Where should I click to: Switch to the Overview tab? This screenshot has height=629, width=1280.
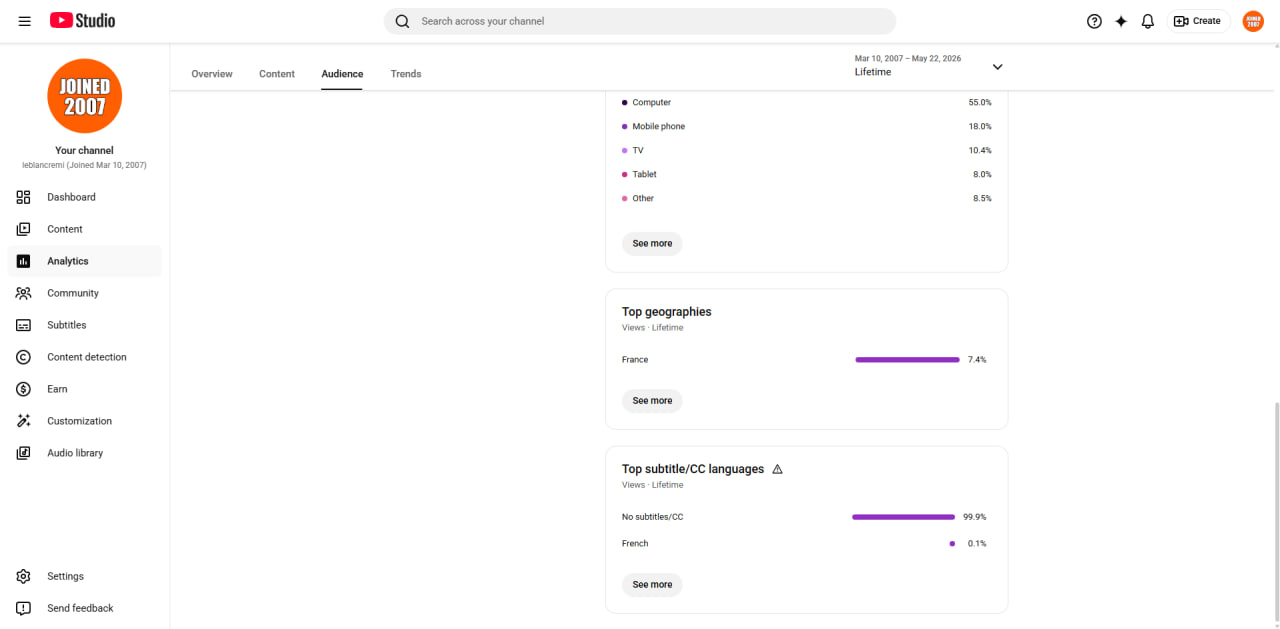pyautogui.click(x=212, y=74)
